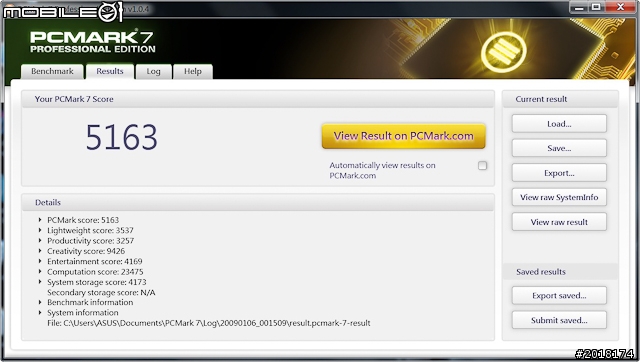Open the Log tab

[153, 71]
